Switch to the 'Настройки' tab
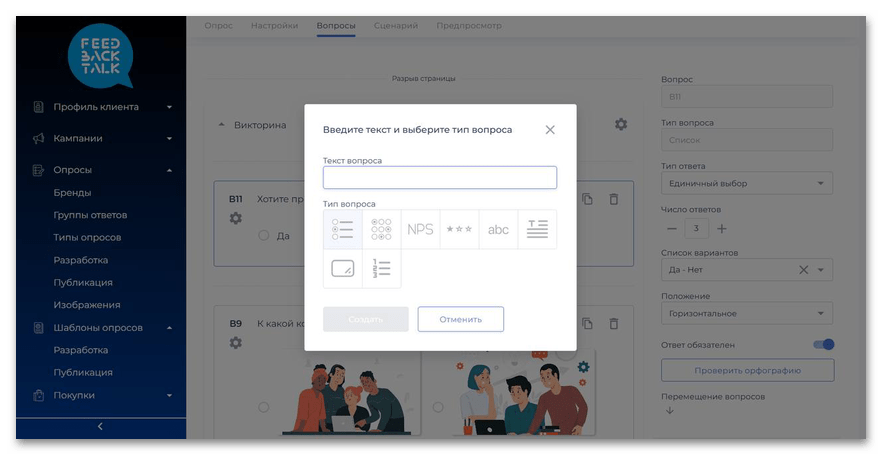Viewport: 882px width, 455px height. click(274, 25)
